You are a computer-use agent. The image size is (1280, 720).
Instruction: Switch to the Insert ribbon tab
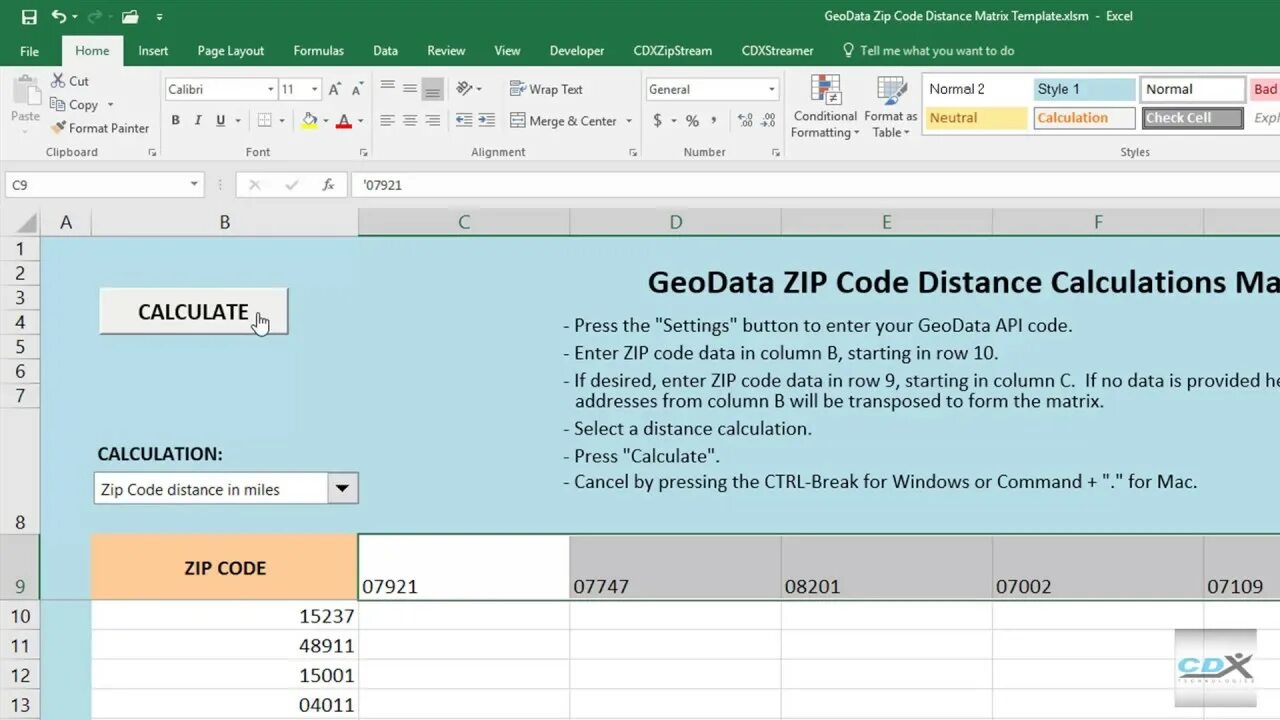(x=153, y=51)
